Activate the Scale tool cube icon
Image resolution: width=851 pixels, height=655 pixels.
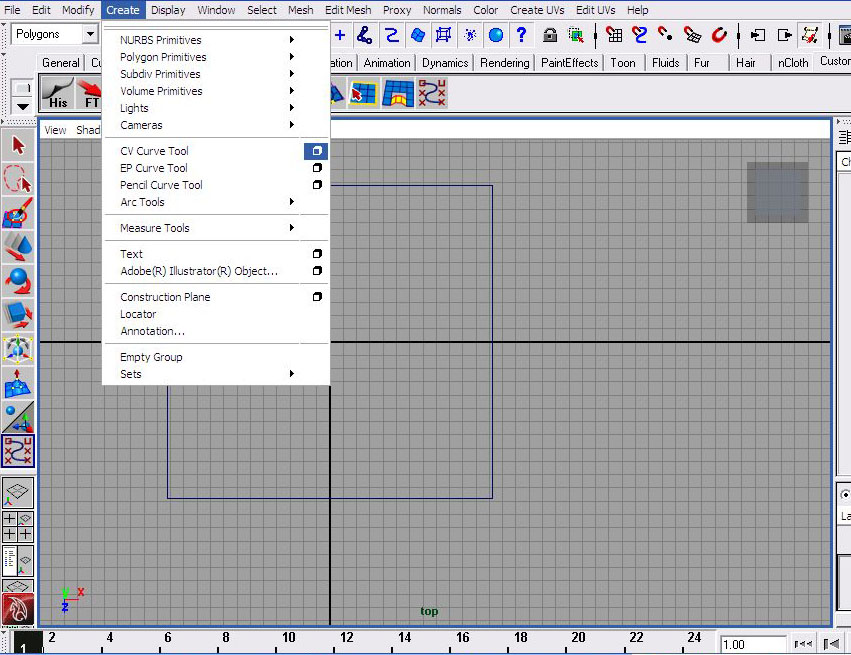click(18, 315)
